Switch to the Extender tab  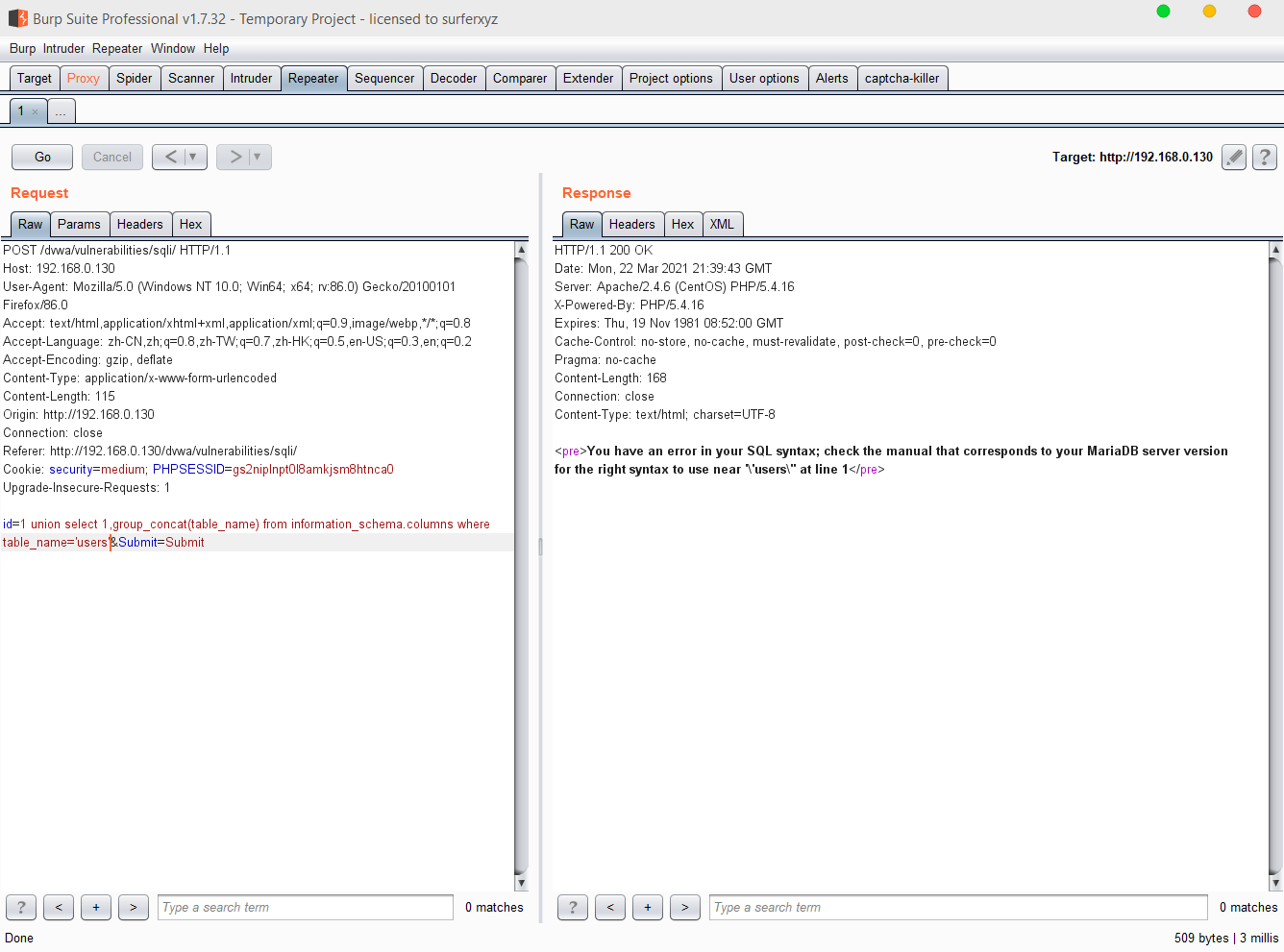tap(588, 78)
